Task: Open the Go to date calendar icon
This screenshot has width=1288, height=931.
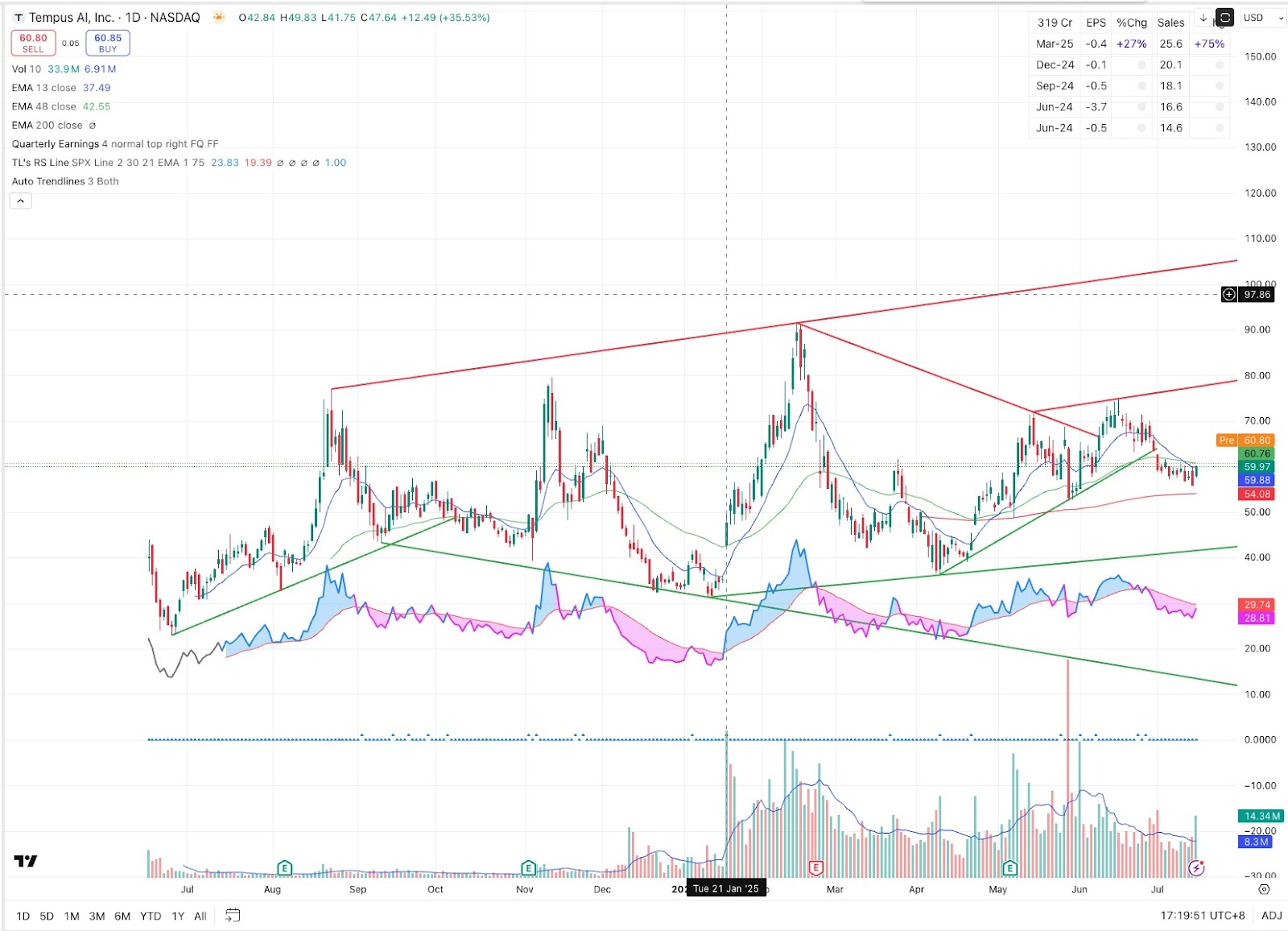Action: (x=233, y=915)
